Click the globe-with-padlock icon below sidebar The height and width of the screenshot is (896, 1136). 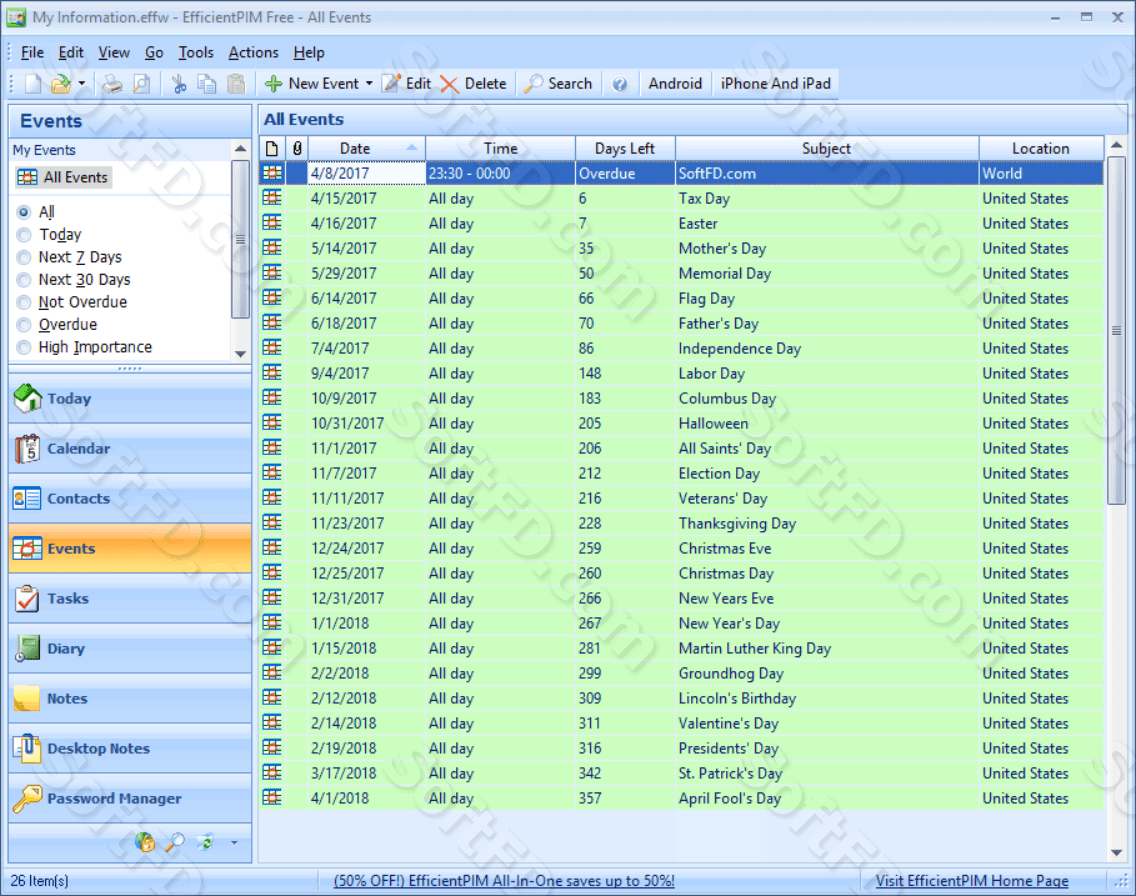[x=145, y=842]
